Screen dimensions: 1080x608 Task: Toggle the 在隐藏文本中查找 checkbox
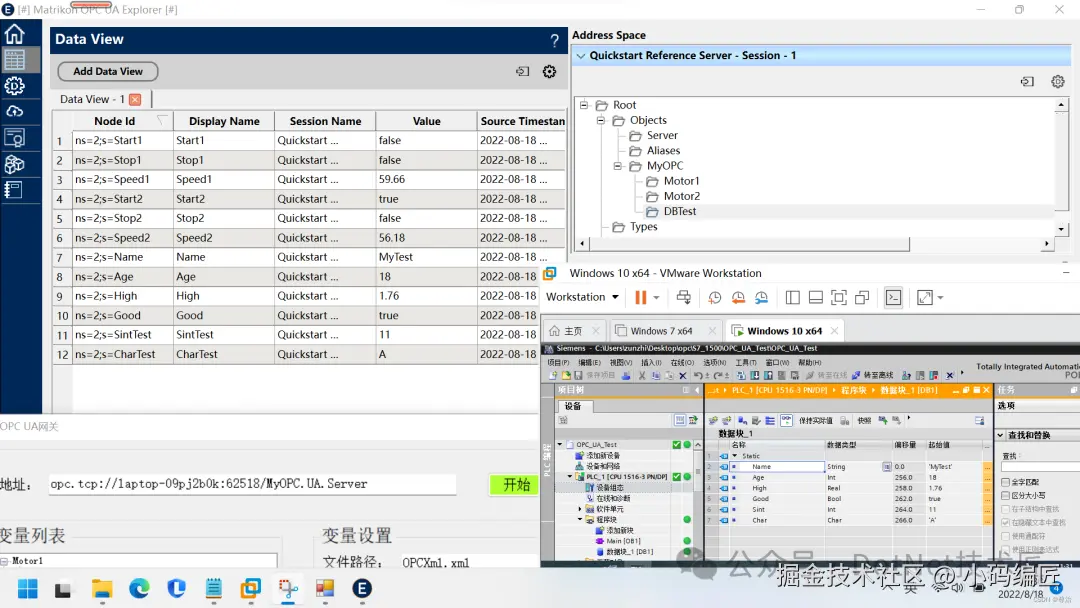[1005, 522]
